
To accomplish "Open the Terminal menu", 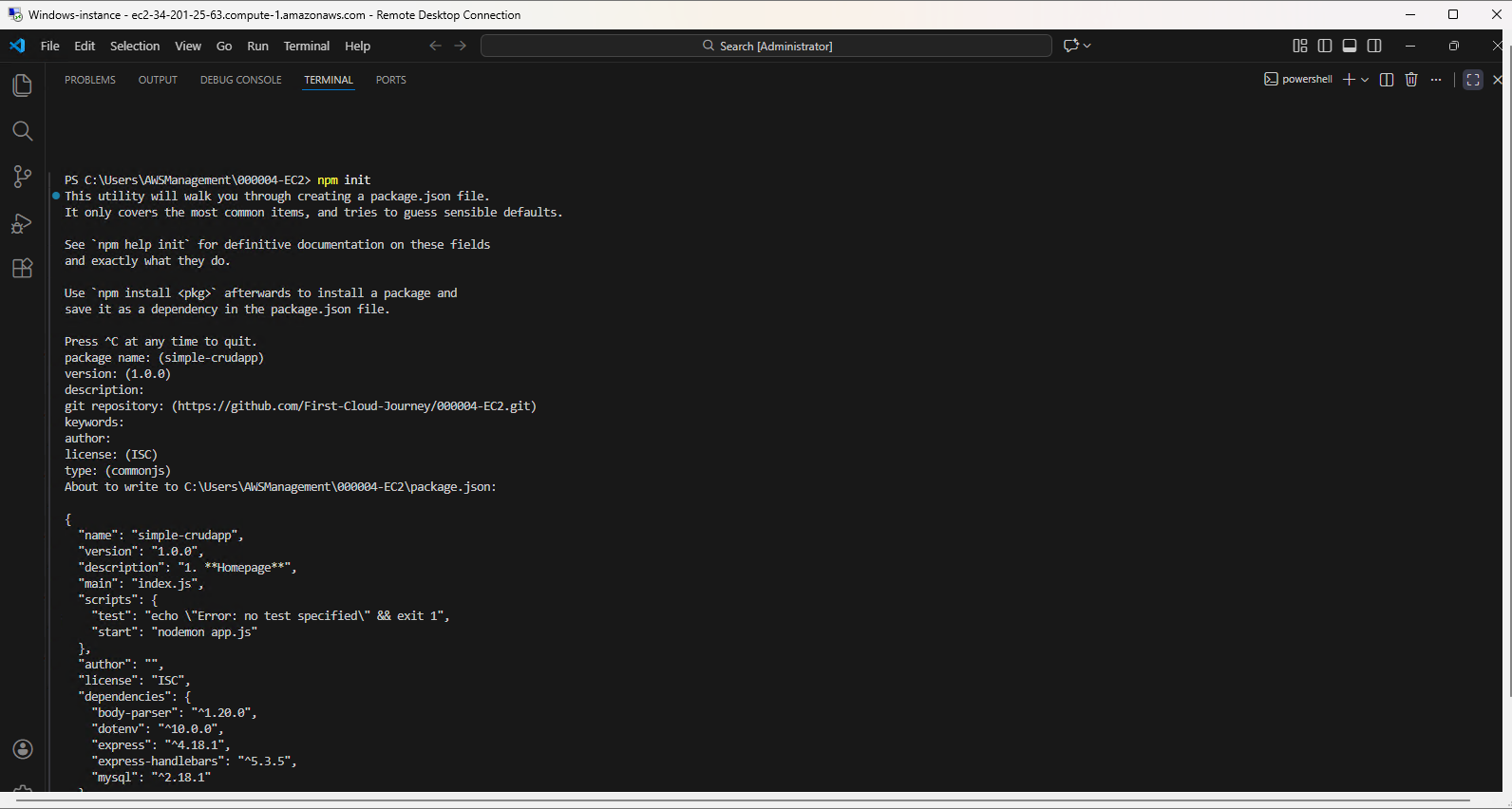I will click(x=307, y=46).
